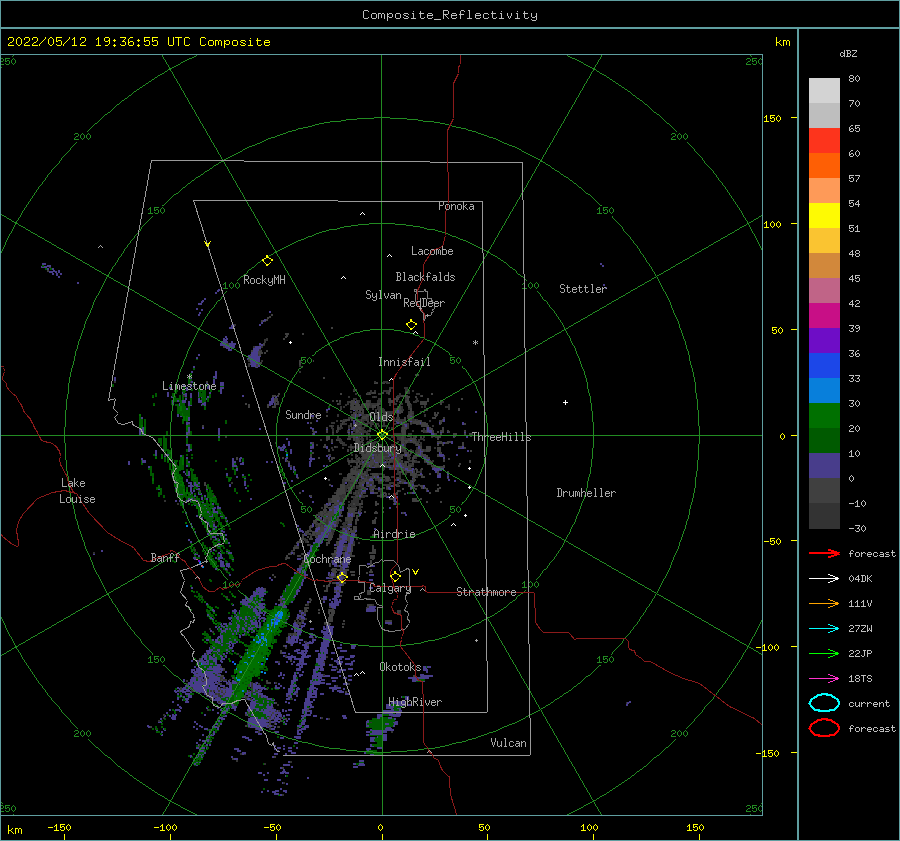Click the 22JP legend label
900x841 pixels.
click(860, 653)
